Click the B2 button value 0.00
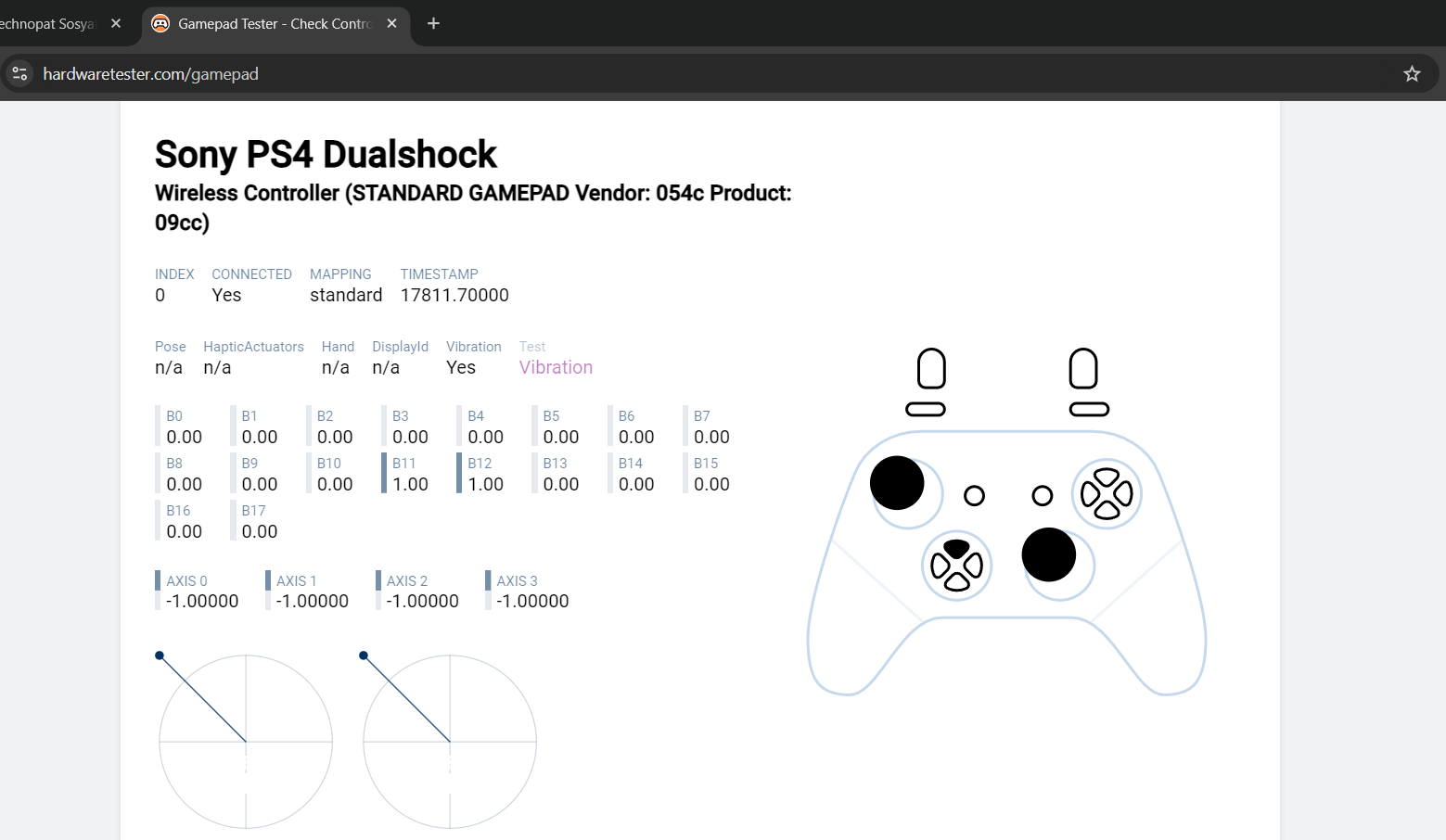Viewport: 1446px width, 840px height. 335,437
